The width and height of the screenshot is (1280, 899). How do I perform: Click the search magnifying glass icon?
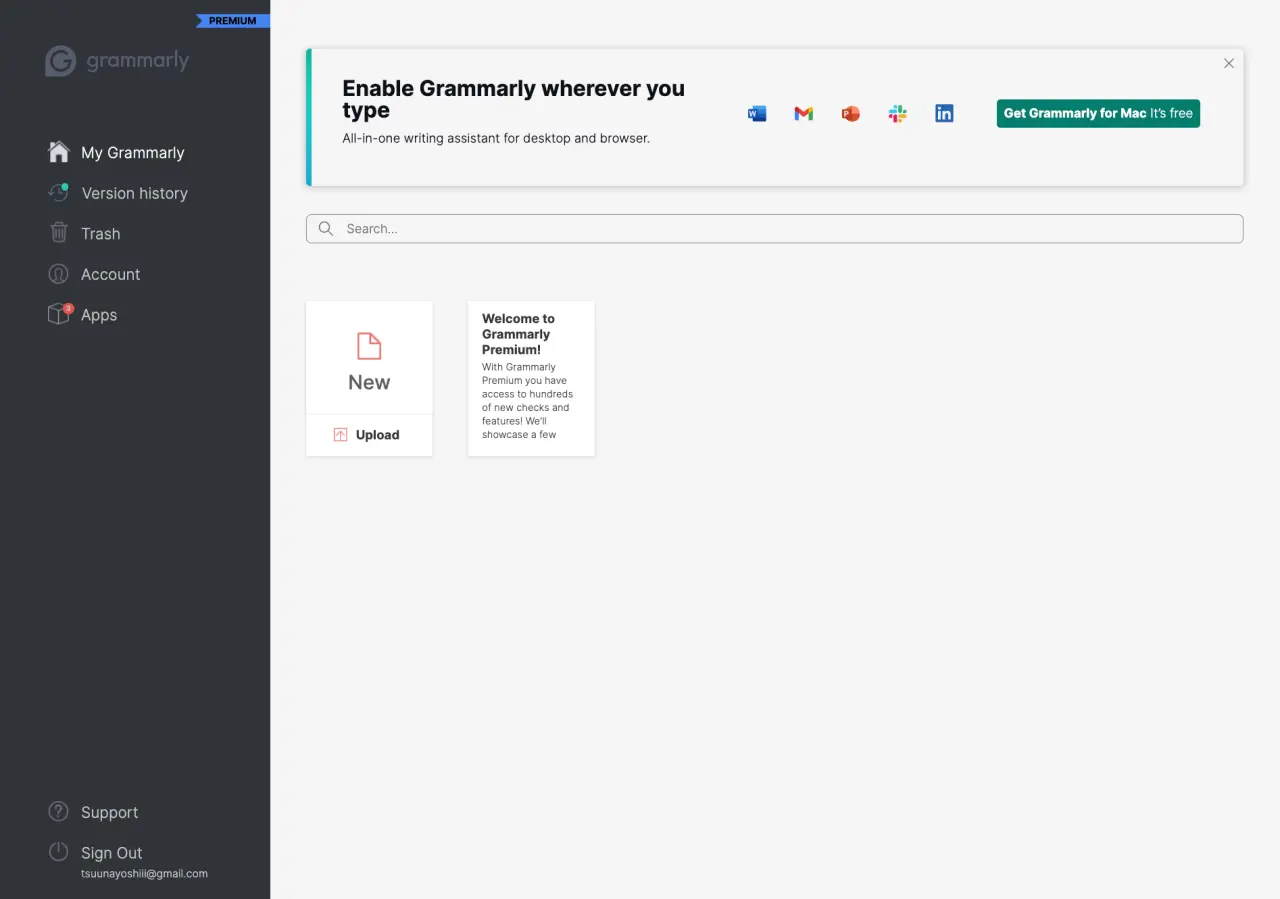(x=326, y=229)
